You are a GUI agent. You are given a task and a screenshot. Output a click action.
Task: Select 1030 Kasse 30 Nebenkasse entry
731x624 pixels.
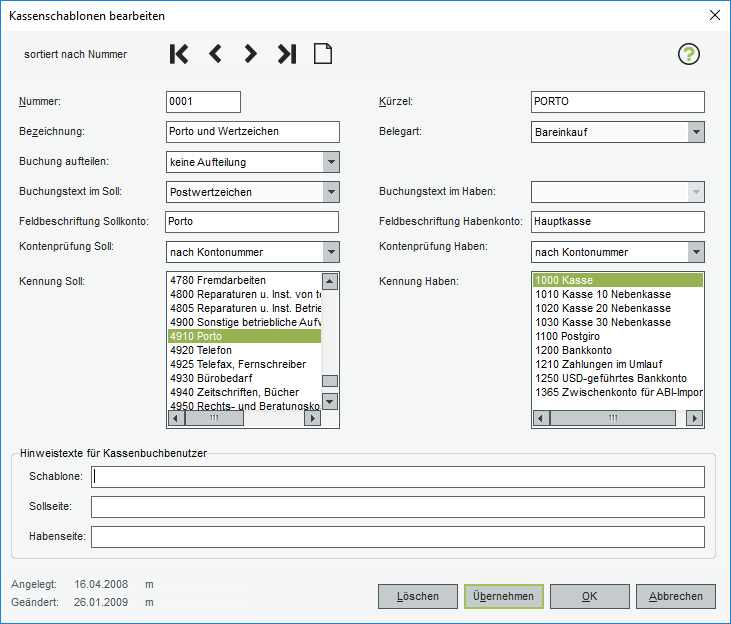pyautogui.click(x=618, y=322)
